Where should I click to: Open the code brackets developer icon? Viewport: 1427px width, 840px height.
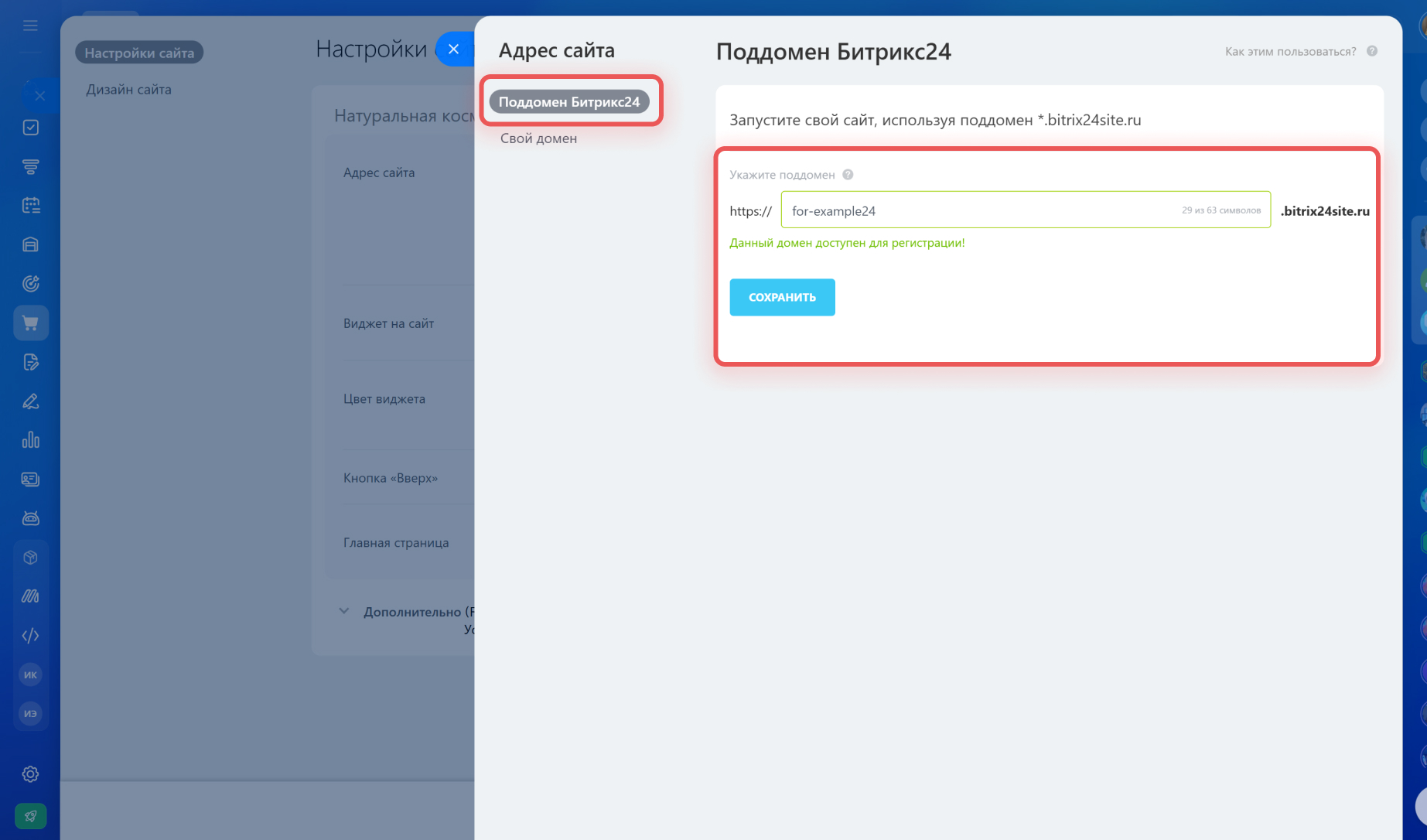(31, 636)
